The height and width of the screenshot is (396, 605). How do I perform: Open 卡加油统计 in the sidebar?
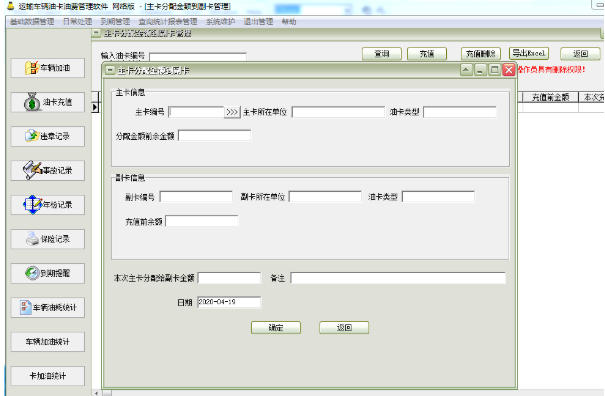click(48, 376)
